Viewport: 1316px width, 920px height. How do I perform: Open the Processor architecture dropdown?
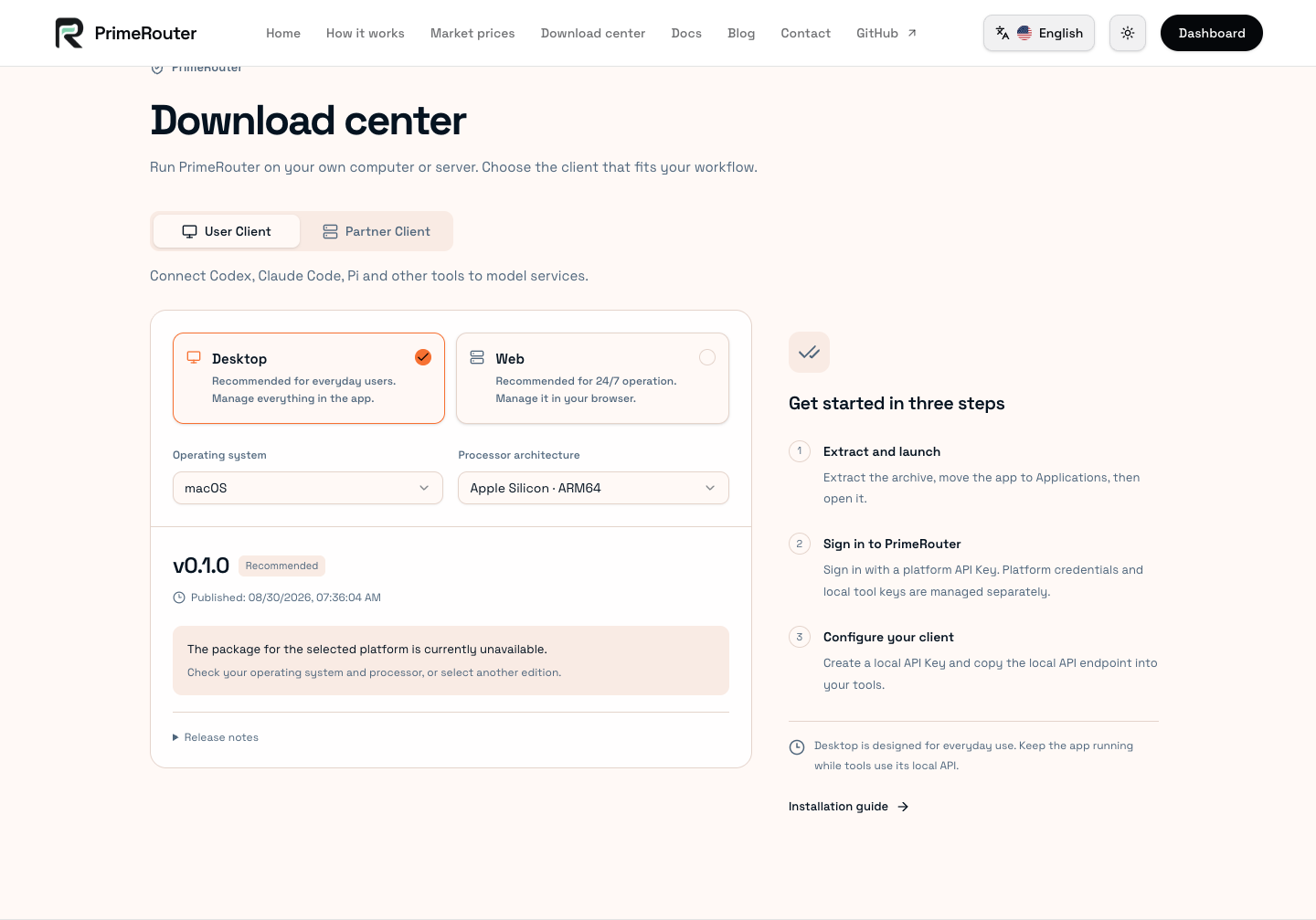pos(593,488)
